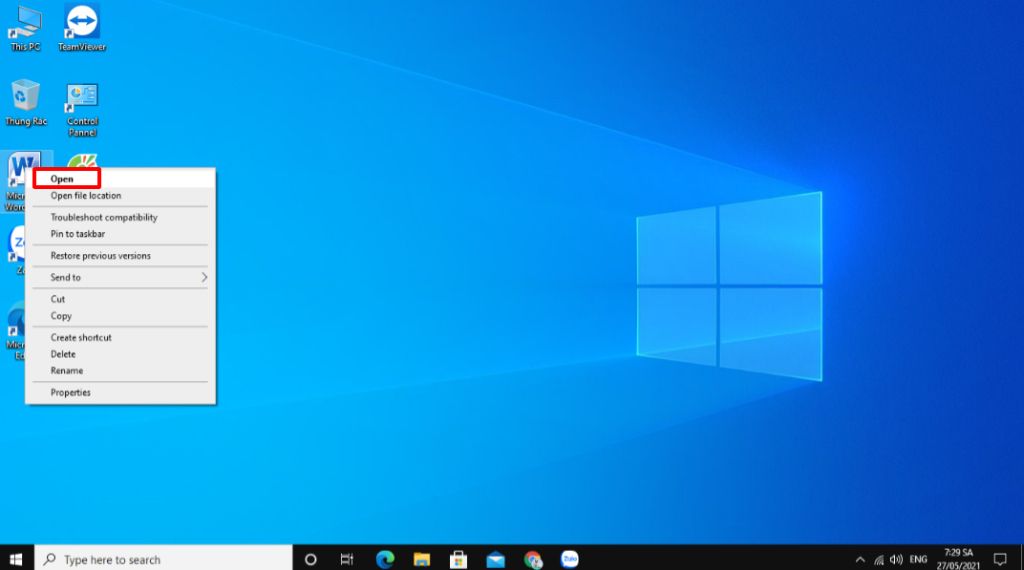Select the TeamViewer desktop shortcut
Image resolution: width=1024 pixels, height=570 pixels.
[82, 29]
